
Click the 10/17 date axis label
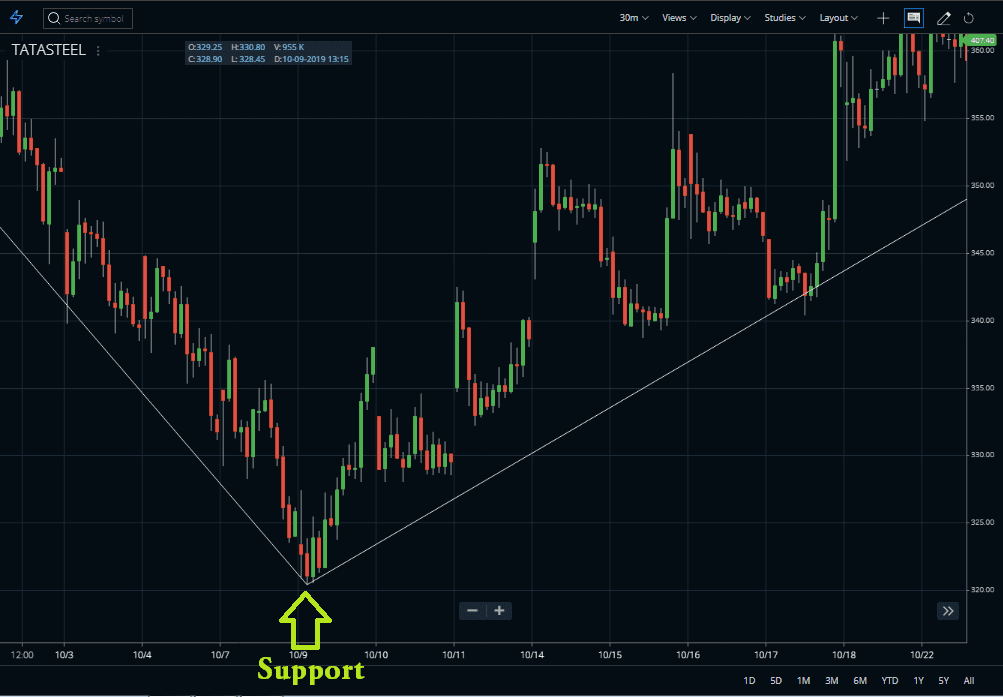point(766,655)
